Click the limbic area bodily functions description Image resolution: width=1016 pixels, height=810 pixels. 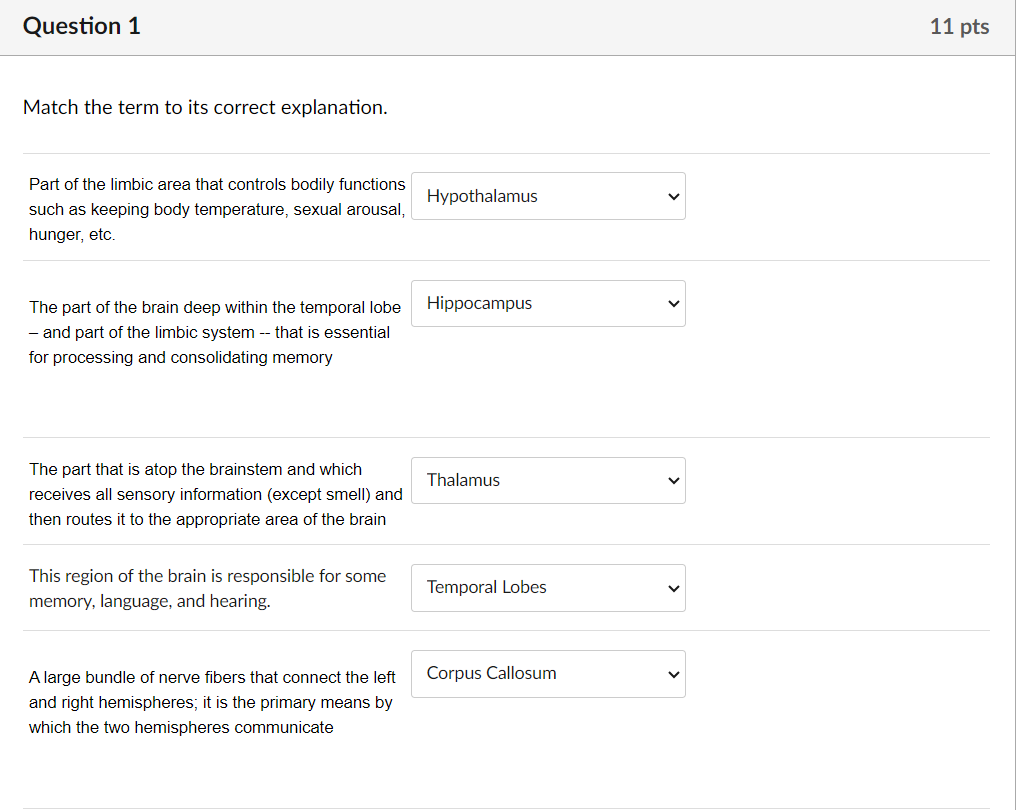point(217,209)
